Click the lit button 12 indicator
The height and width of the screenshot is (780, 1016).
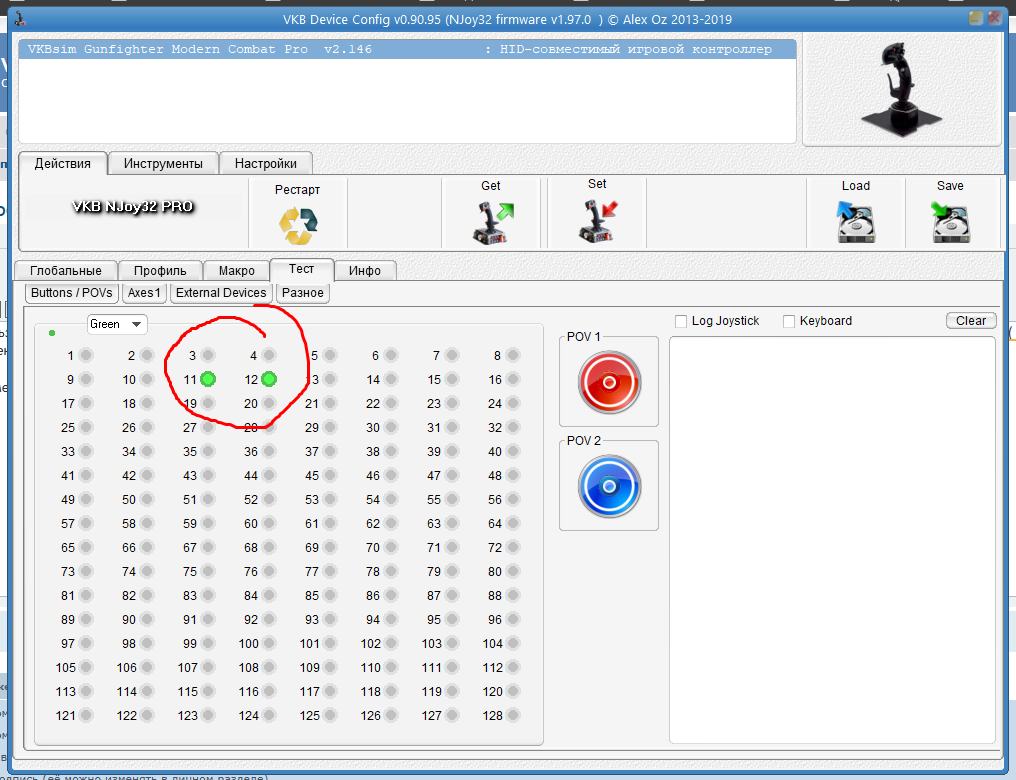(269, 379)
